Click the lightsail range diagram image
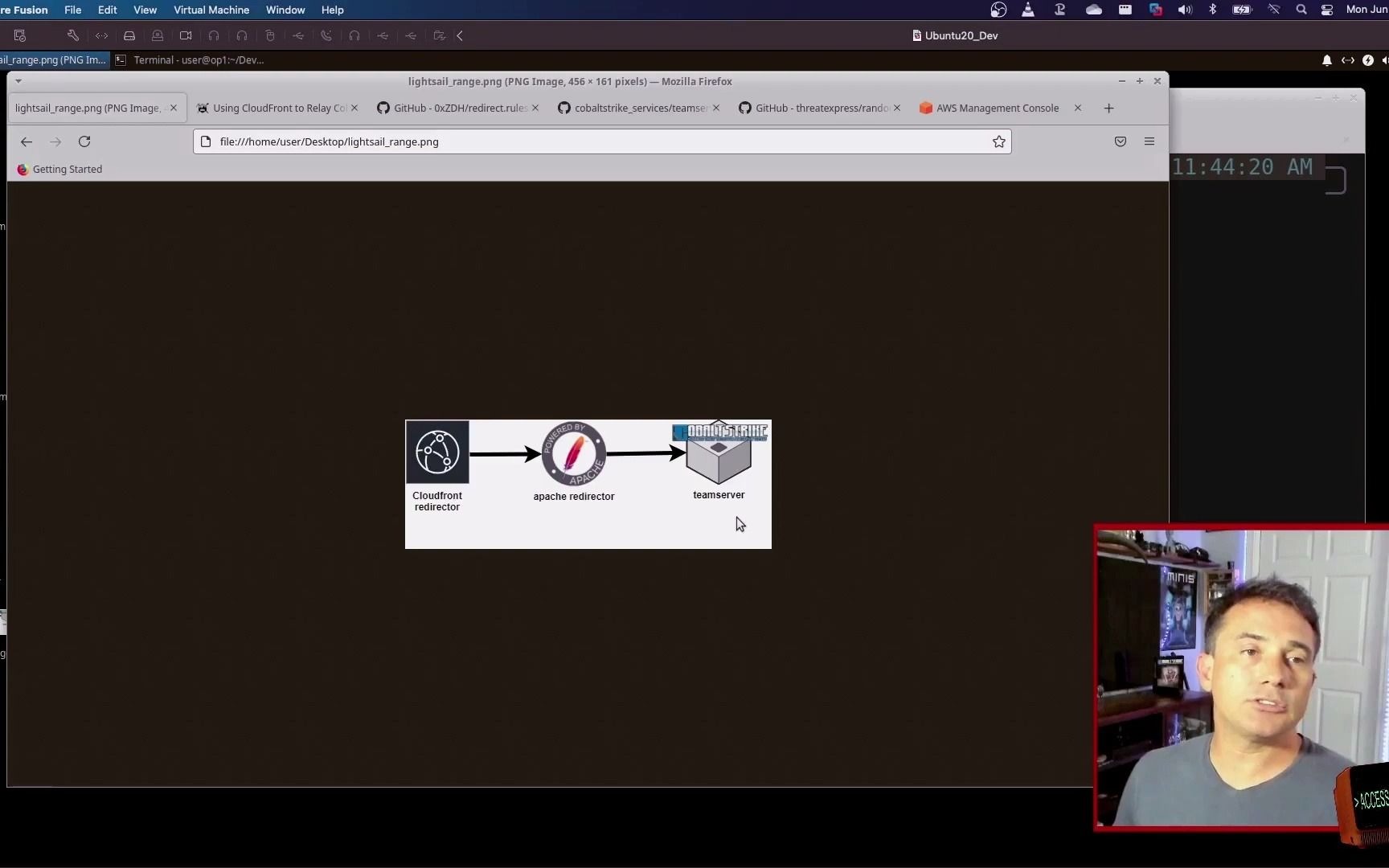This screenshot has width=1389, height=868. click(x=588, y=484)
